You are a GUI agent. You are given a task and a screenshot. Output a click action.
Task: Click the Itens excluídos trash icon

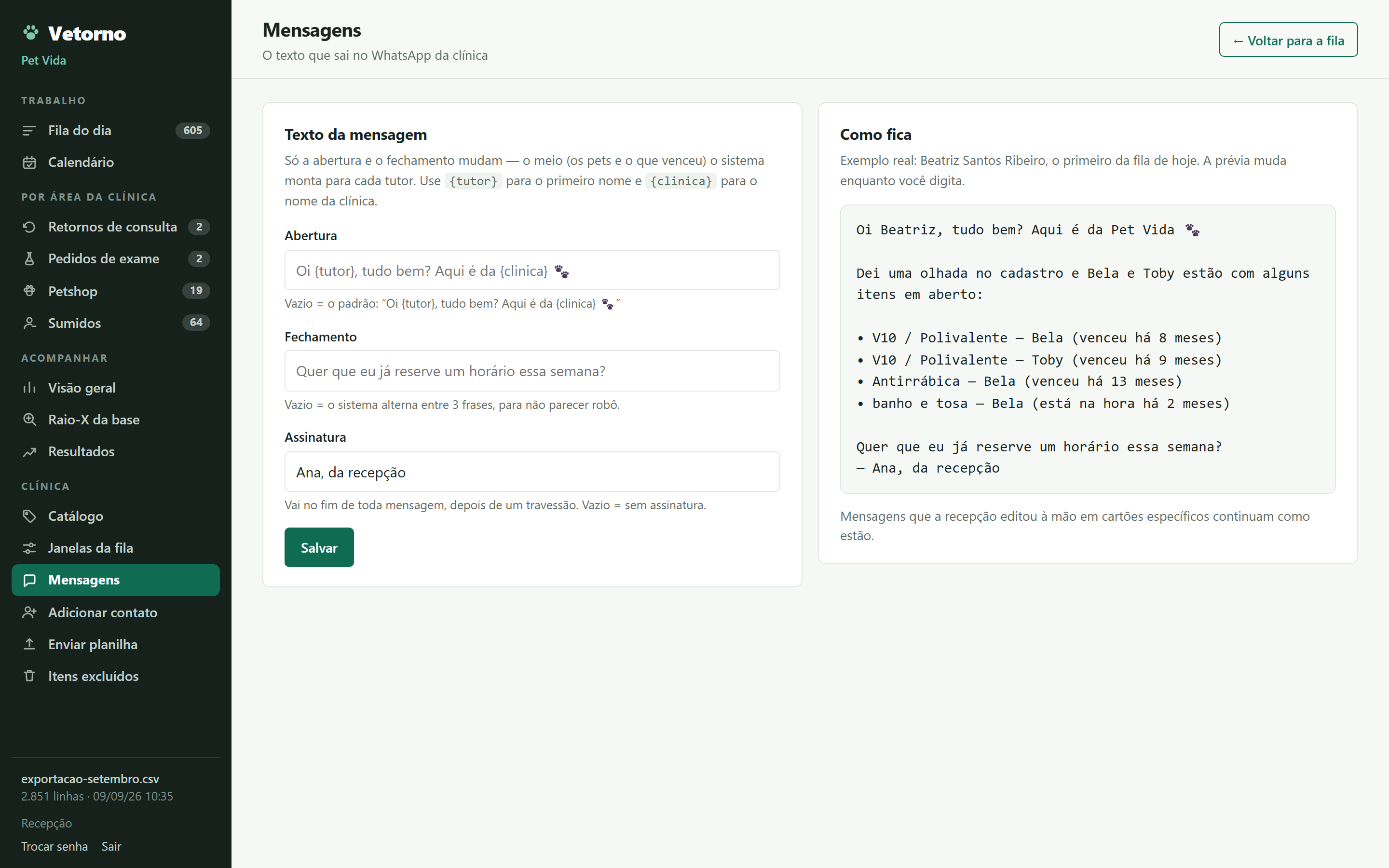point(29,676)
